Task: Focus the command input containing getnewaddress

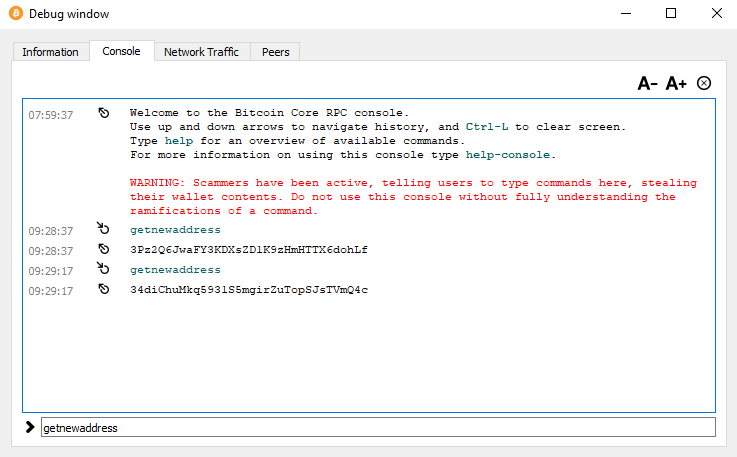Action: click(x=377, y=427)
